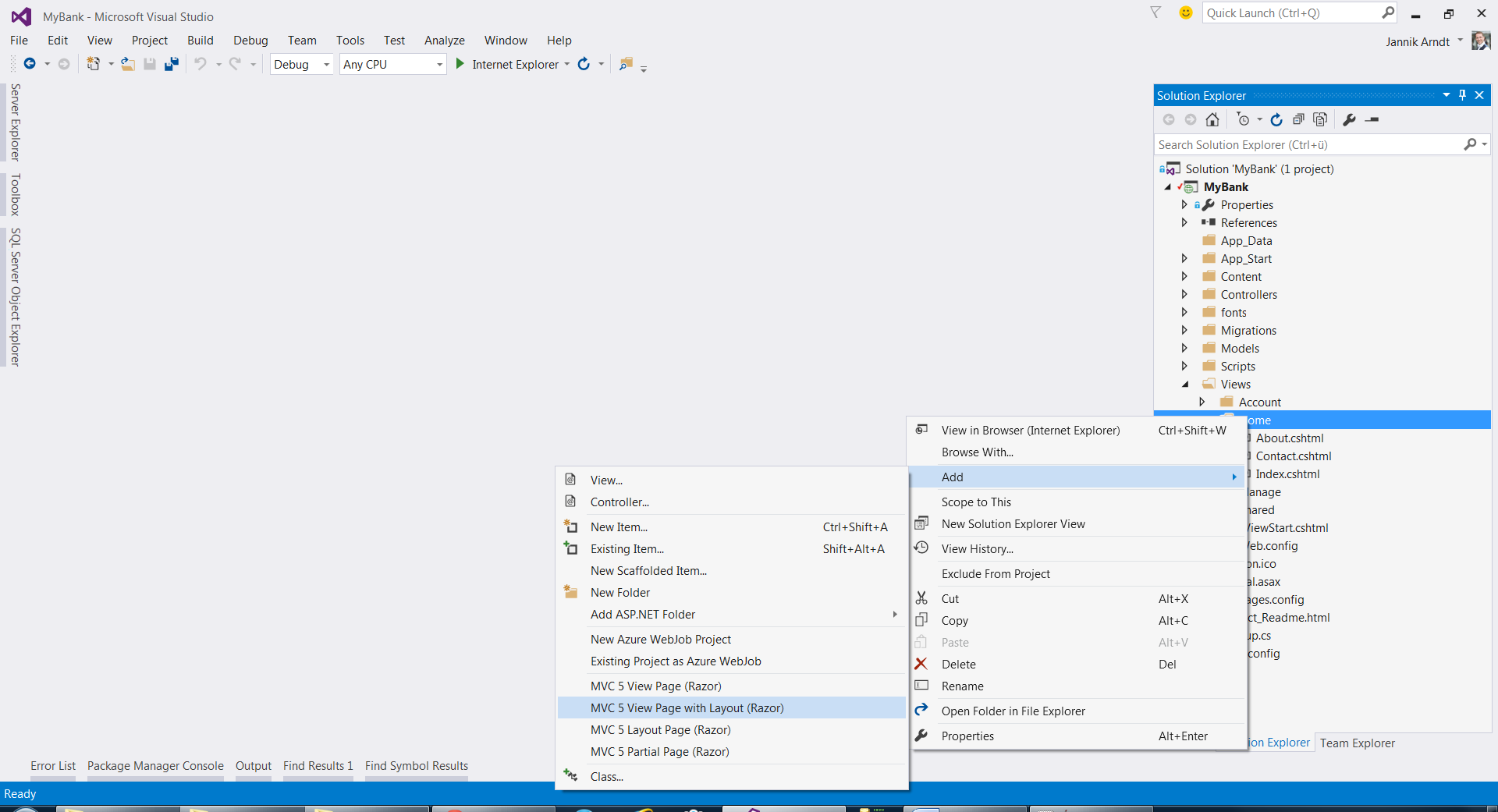Click the Refresh Browser icon in main toolbar

point(584,64)
